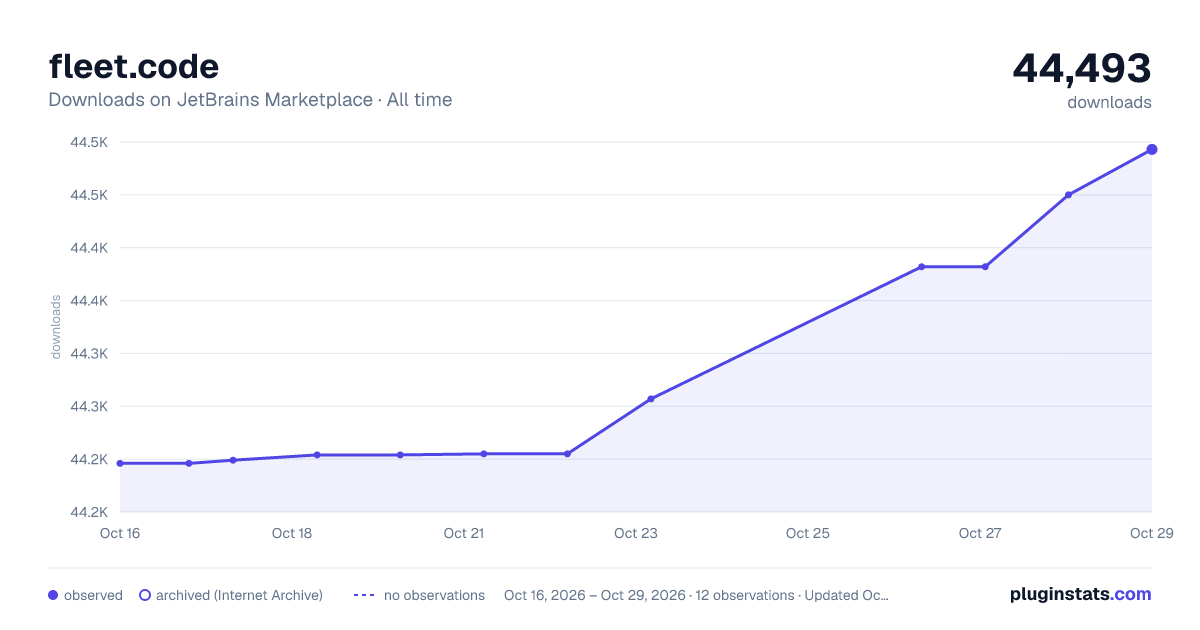The height and width of the screenshot is (630, 1200).
Task: Click the hollow circle icon beside archived
Action: (x=144, y=595)
